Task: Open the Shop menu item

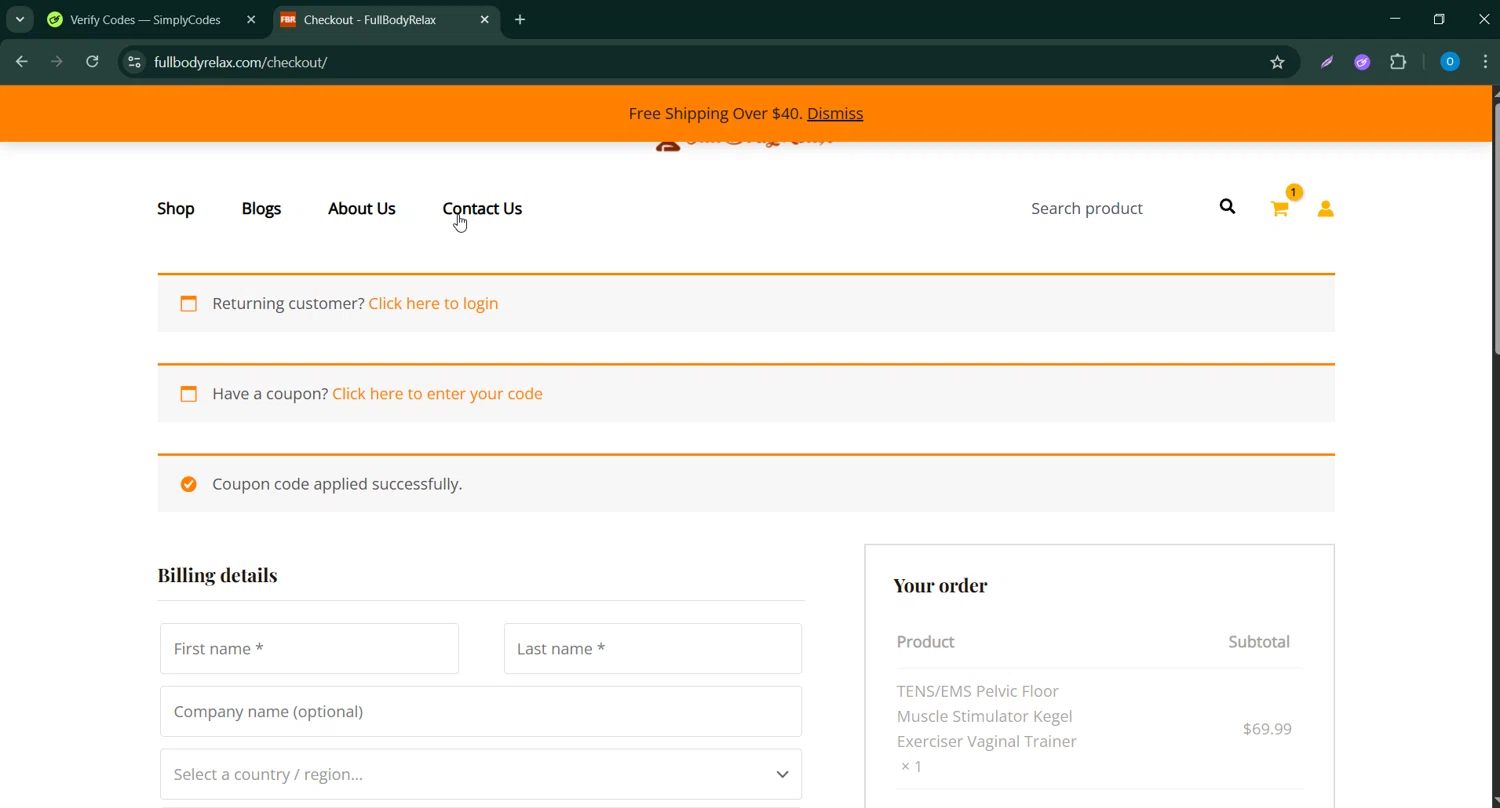Action: click(176, 208)
